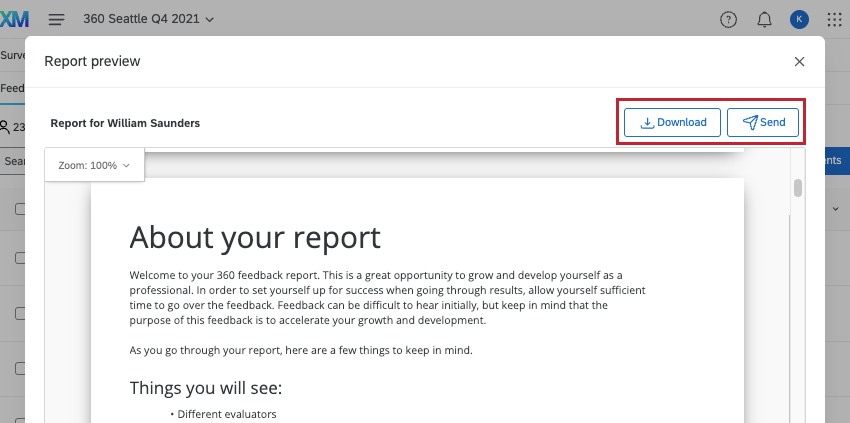
Task: Open the hamburger navigation menu
Action: tap(56, 20)
